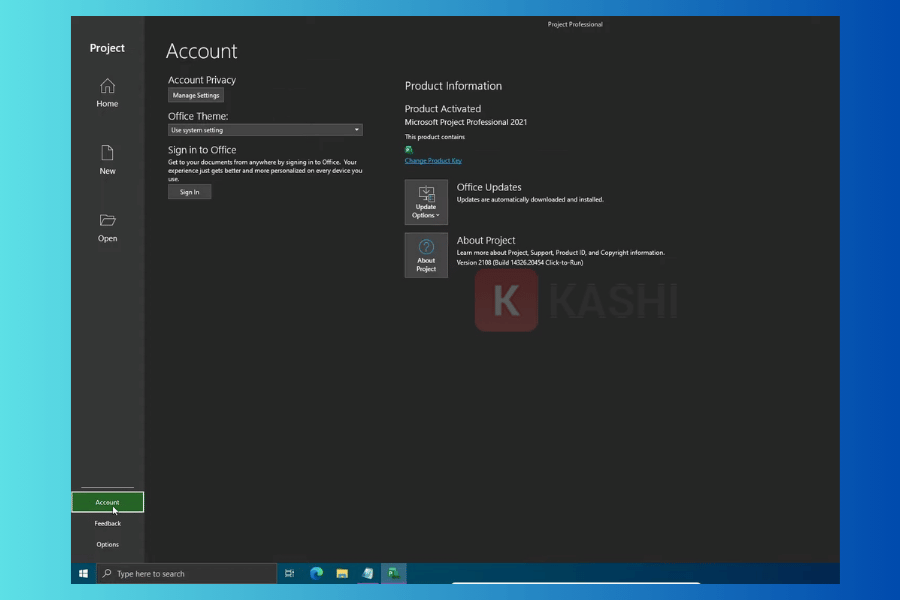
Task: Click the Manage Settings button
Action: tap(195, 96)
